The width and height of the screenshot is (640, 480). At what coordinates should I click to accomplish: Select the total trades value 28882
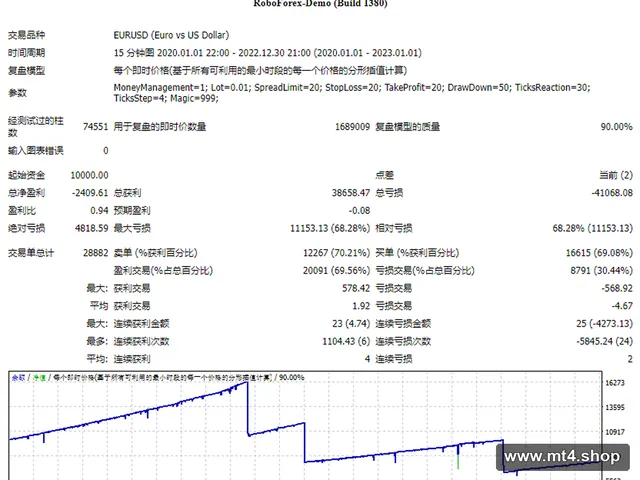96,253
